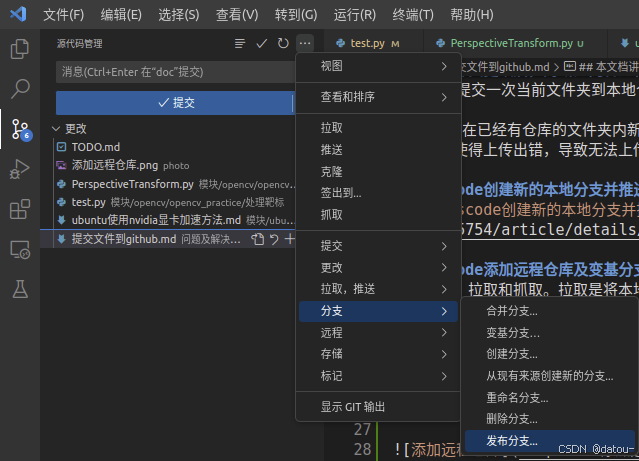Screen dimensions: 639x461
Task: Click TODO.md file icon in changes list
Action: tap(62, 147)
